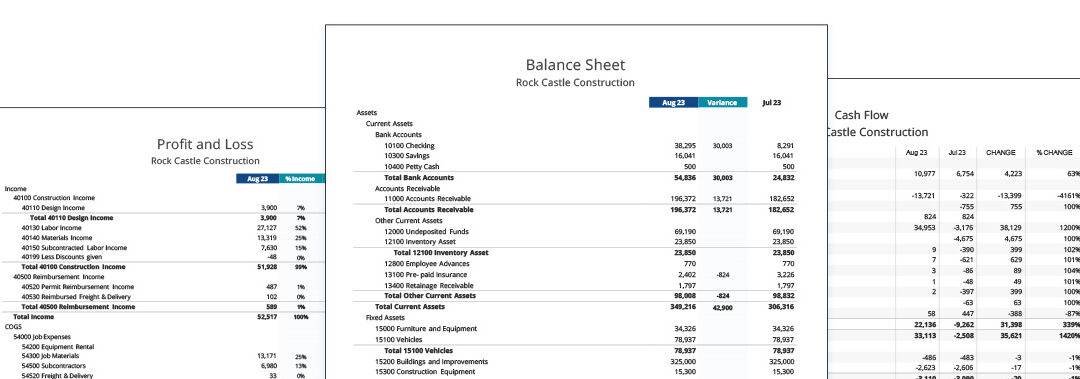This screenshot has width=1080, height=379.
Task: Click the 11000 Accounts Receivable row label
Action: click(427, 198)
